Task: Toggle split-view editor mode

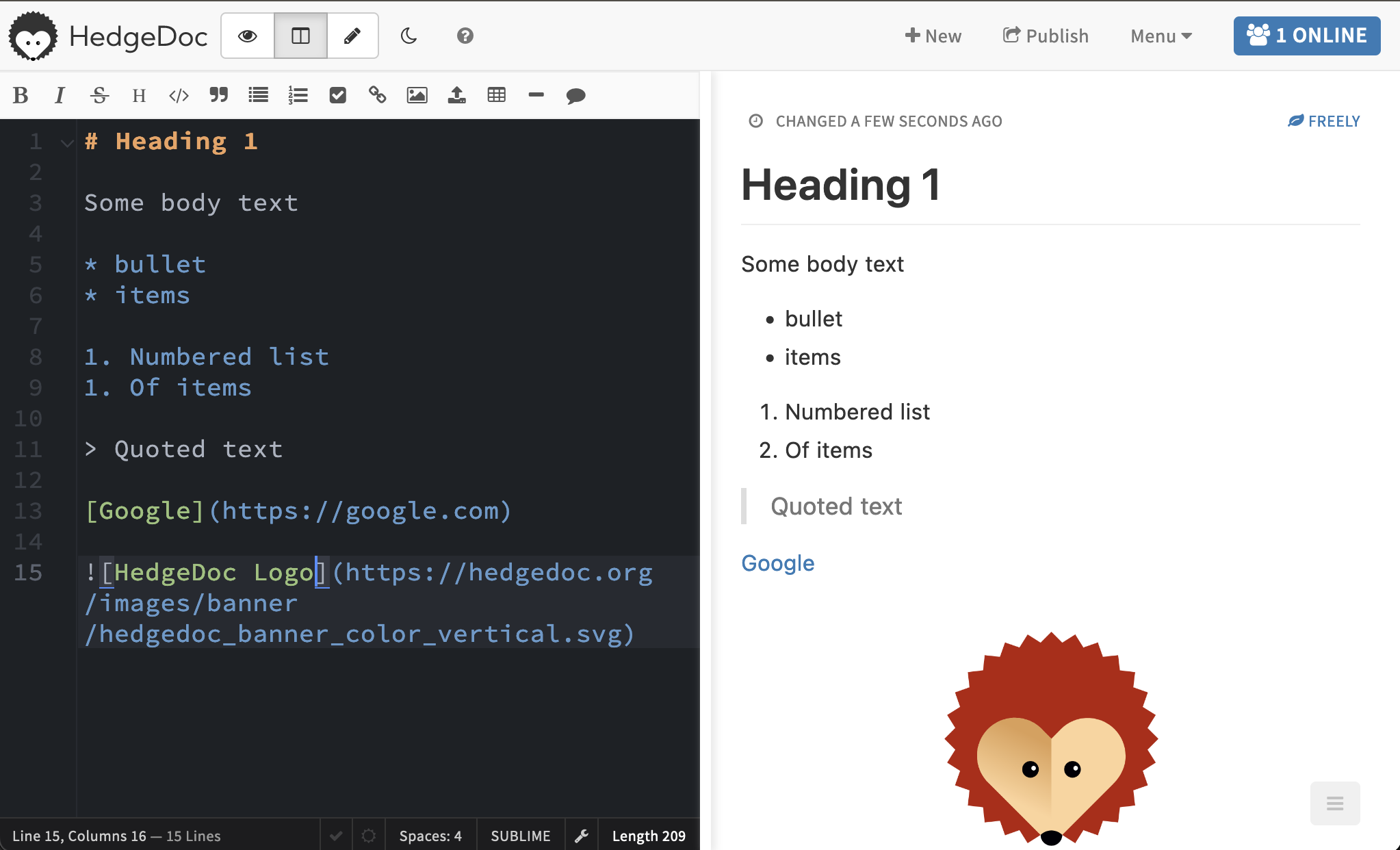Action: [300, 35]
